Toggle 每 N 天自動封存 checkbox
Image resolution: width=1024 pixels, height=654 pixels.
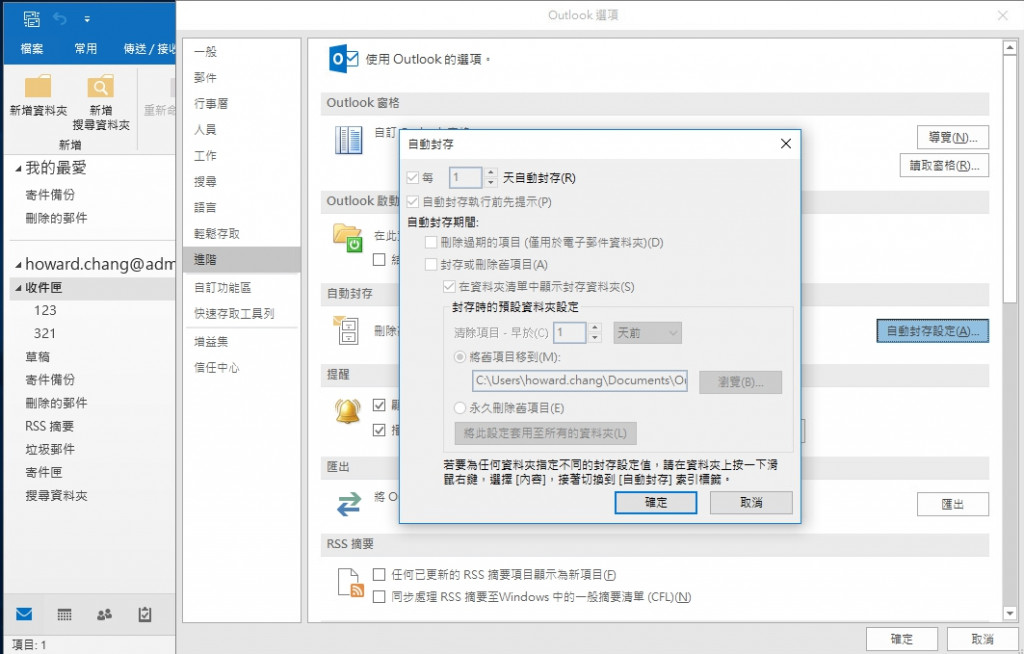[x=413, y=178]
